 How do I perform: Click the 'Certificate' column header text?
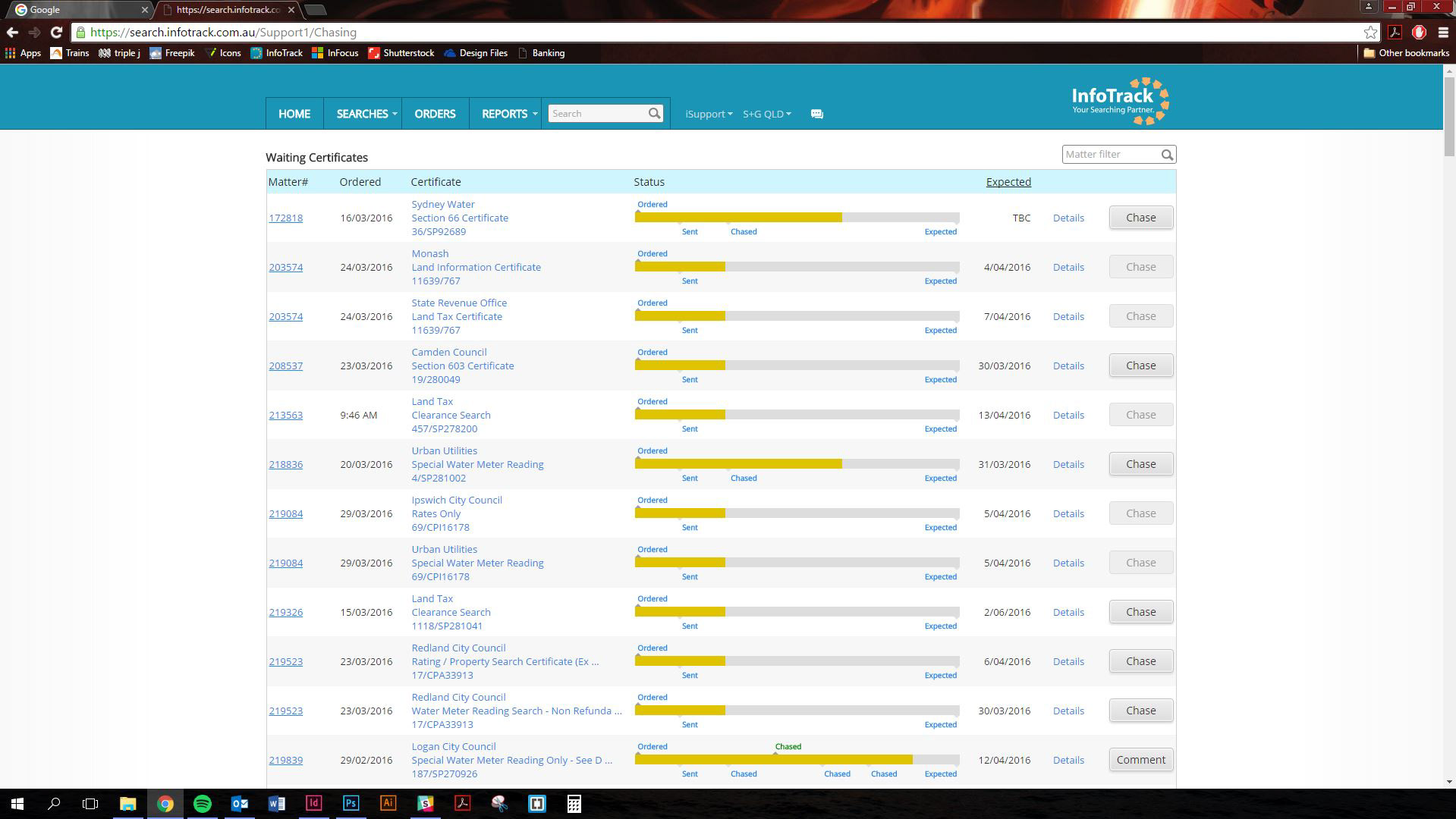point(436,182)
